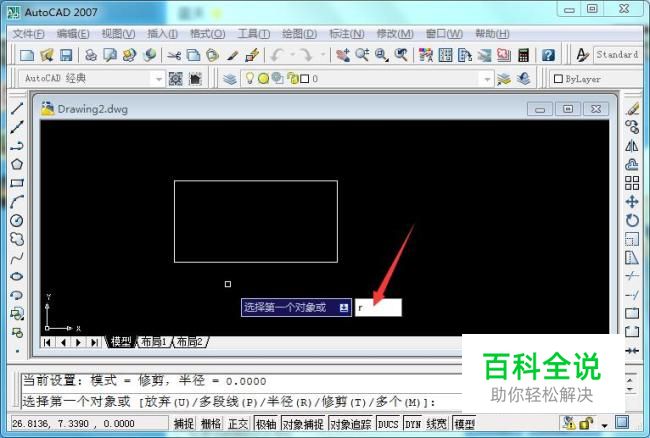Image resolution: width=650 pixels, height=438 pixels.
Task: Toggle DUCS dynamic UCS
Action: pyautogui.click(x=388, y=423)
